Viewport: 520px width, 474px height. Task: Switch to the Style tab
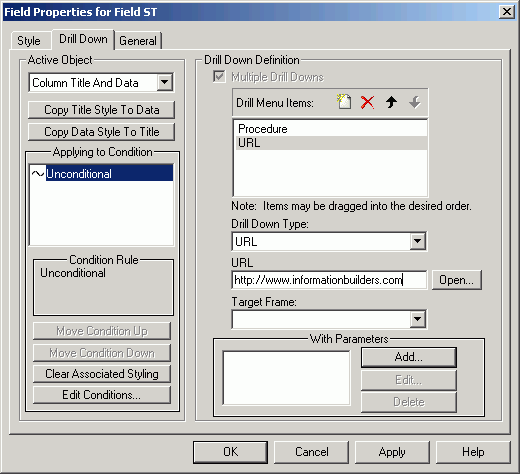click(x=29, y=41)
